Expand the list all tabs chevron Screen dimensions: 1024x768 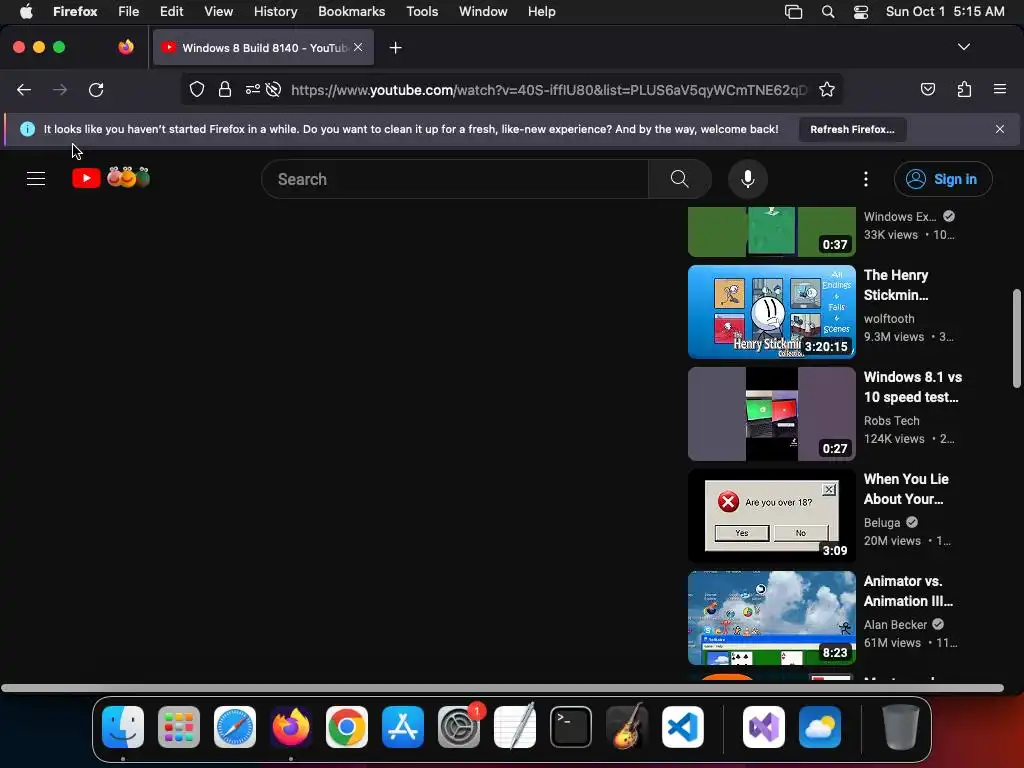click(x=963, y=47)
